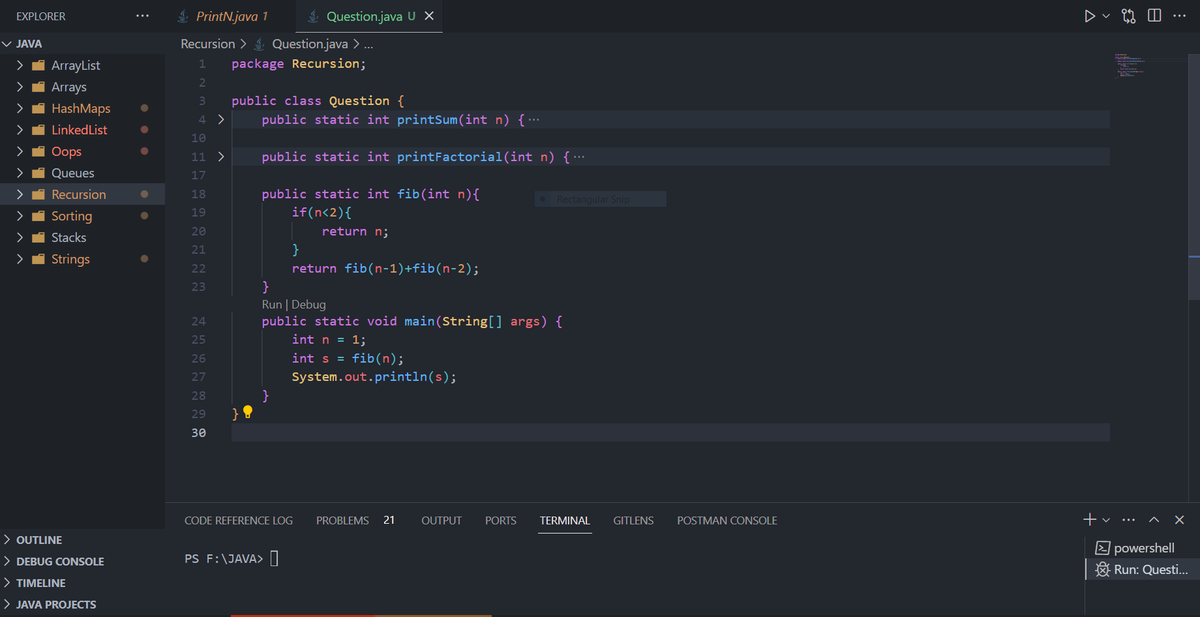This screenshot has width=1200, height=617.
Task: Click Recursion breadcrumb segment
Action: (207, 44)
